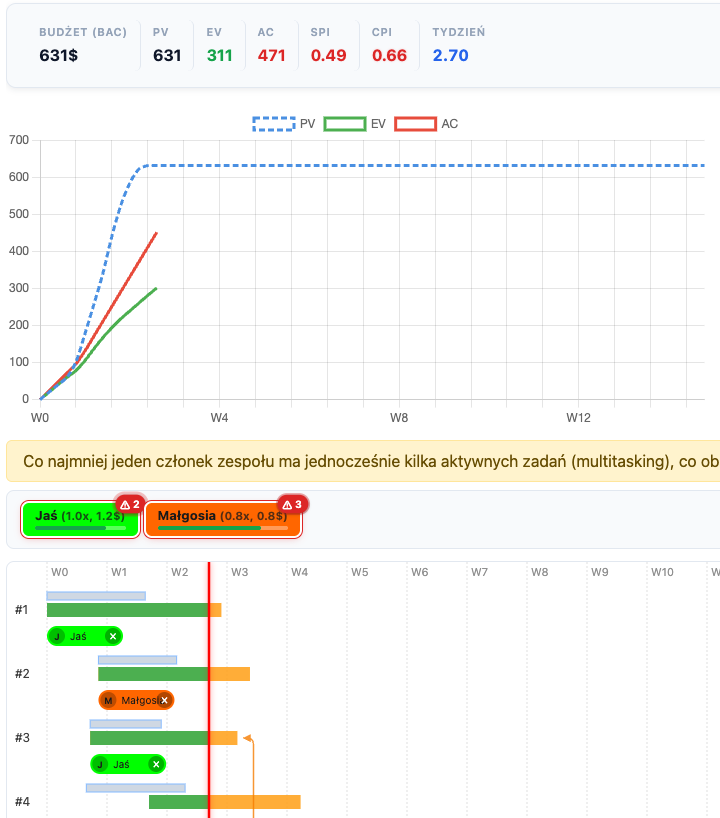
Task: Toggle the AC dataset in chart legend
Action: click(426, 124)
